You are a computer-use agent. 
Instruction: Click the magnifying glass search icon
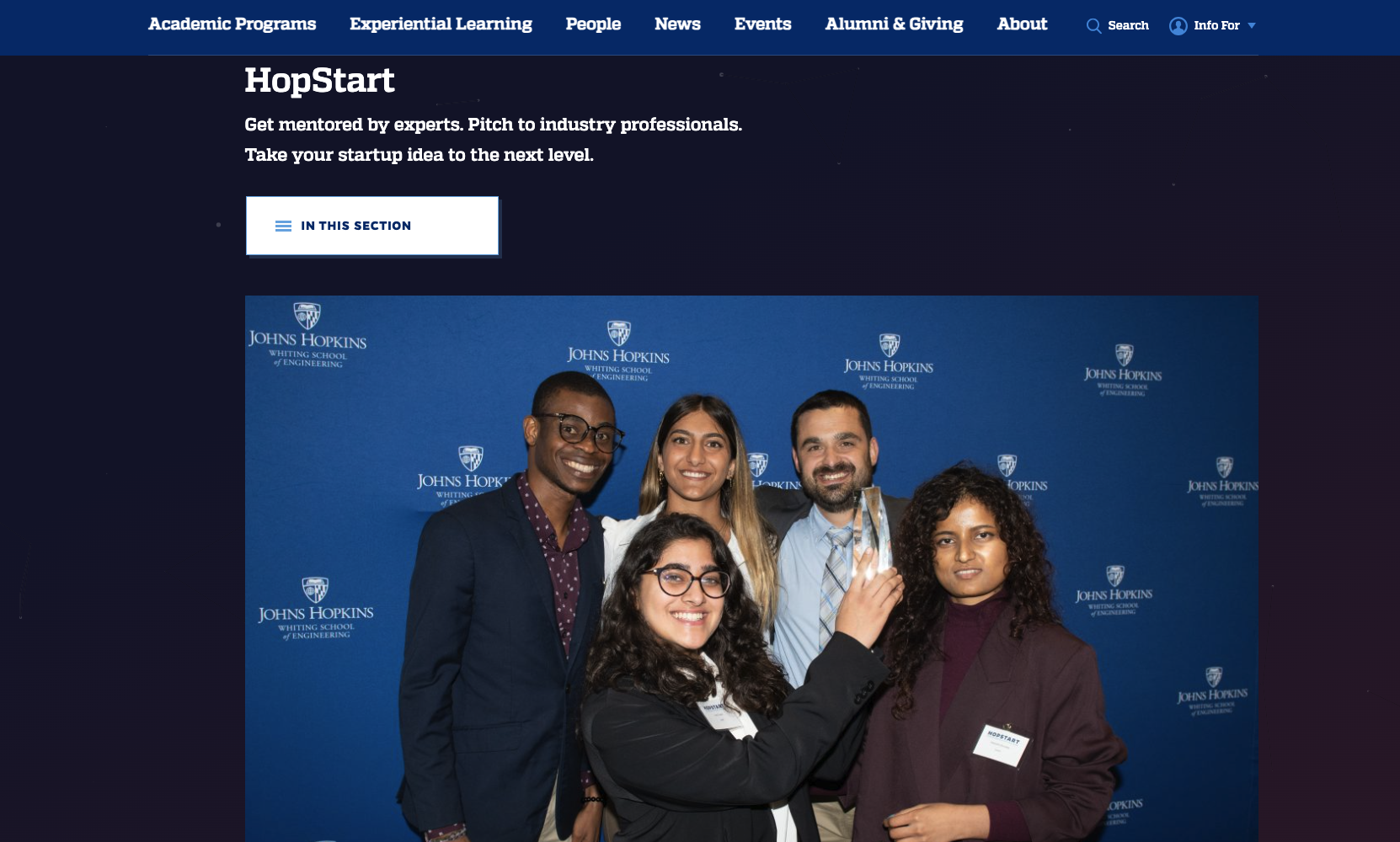click(x=1093, y=26)
